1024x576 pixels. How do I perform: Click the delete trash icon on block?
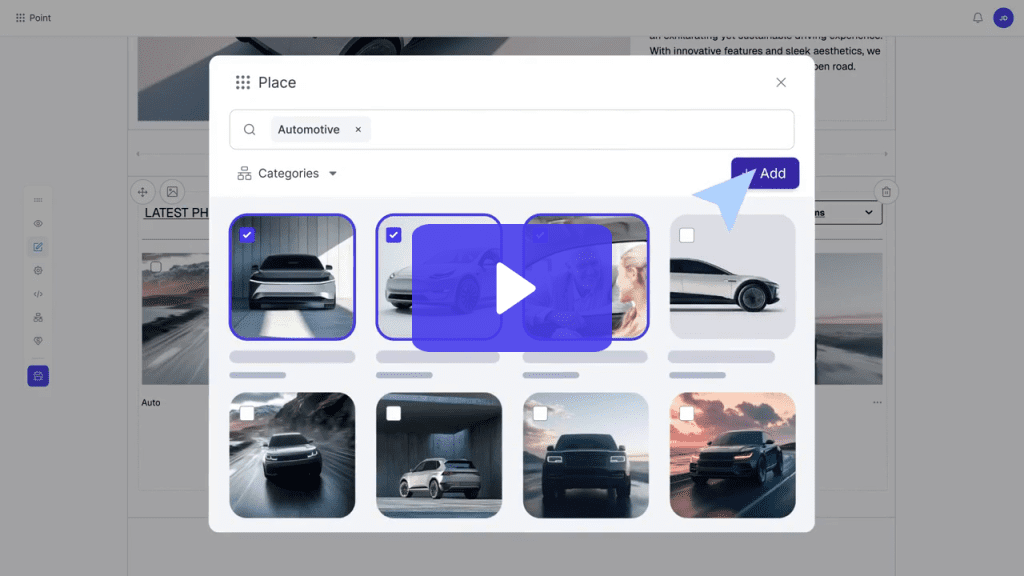click(x=886, y=191)
